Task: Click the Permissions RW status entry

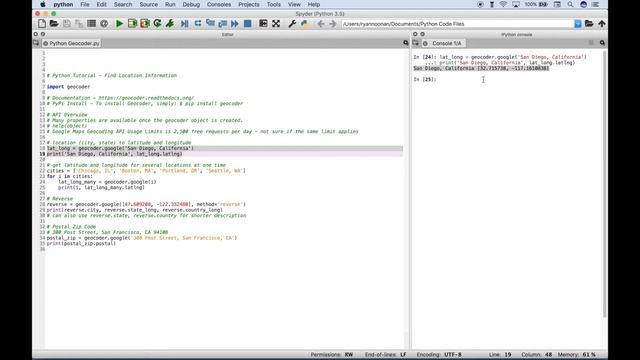Action: click(x=332, y=354)
